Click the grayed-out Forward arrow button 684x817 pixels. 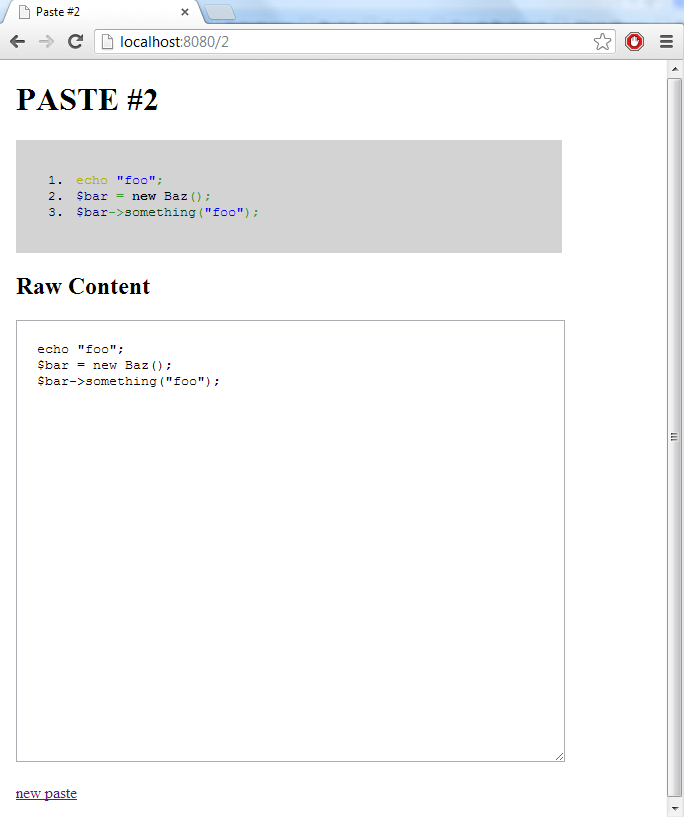[46, 41]
